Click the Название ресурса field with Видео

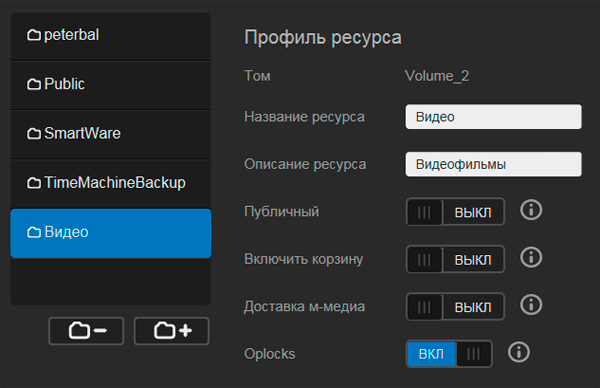tap(494, 117)
